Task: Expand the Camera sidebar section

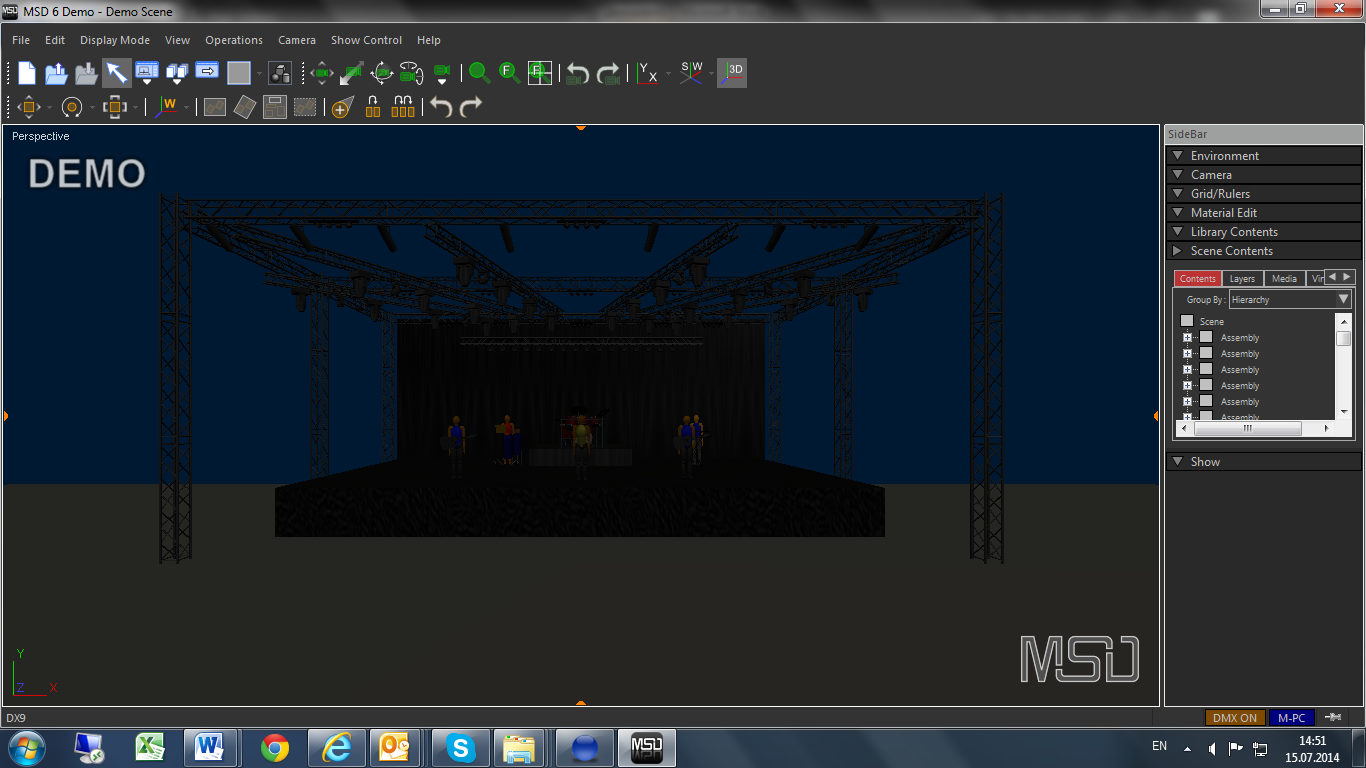Action: [1264, 175]
